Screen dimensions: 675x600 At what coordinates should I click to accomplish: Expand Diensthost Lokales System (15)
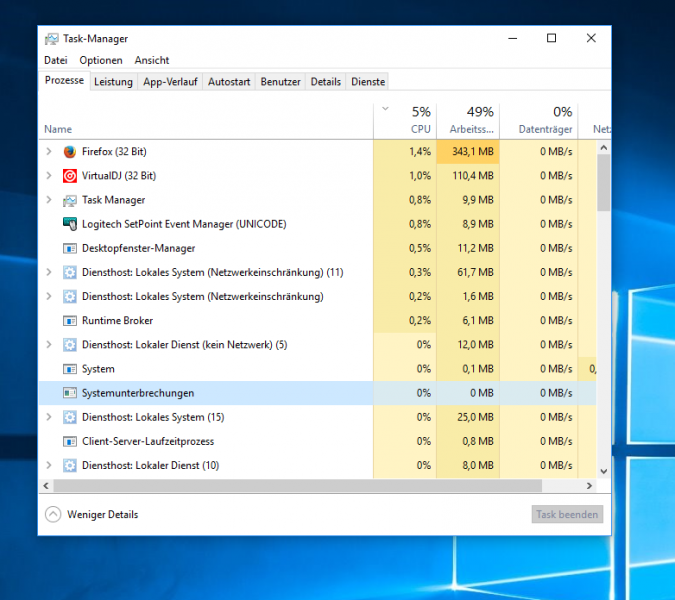[x=49, y=417]
